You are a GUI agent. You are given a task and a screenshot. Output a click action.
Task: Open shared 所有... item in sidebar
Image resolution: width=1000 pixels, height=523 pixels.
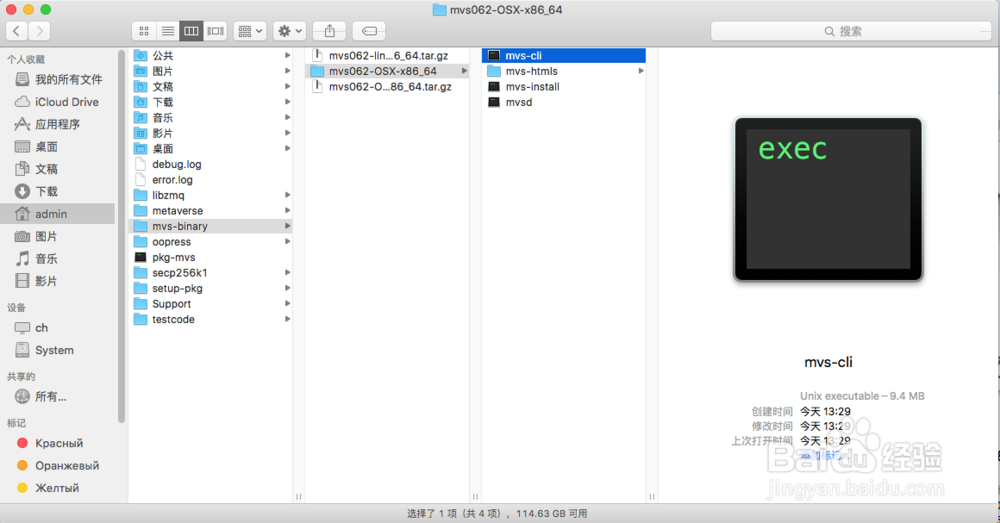58,397
